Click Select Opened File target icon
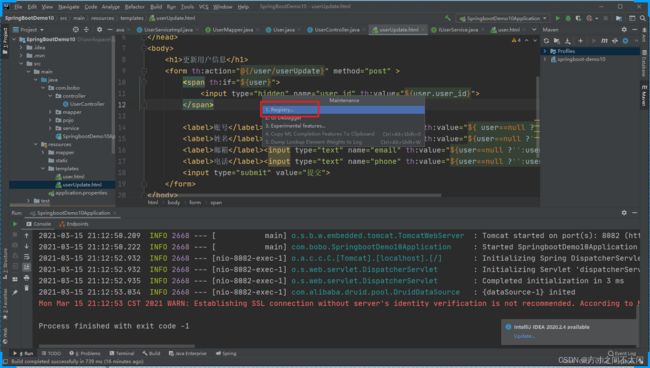This screenshot has width=650, height=368. (75, 30)
